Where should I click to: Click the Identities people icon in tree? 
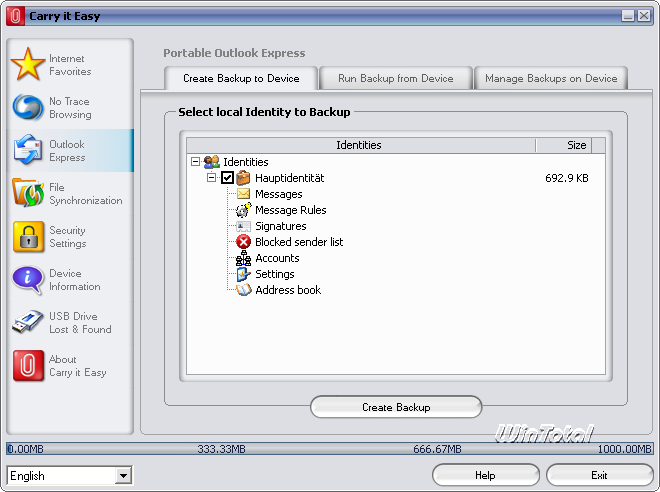point(212,162)
